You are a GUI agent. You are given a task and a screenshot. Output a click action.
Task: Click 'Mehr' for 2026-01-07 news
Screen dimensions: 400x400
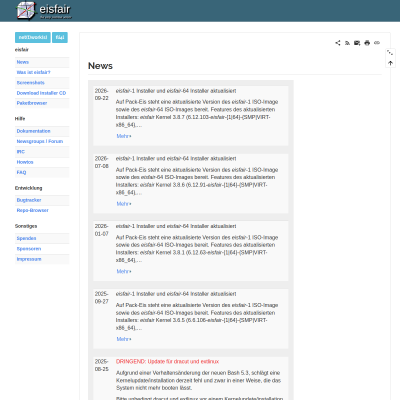click(x=124, y=271)
